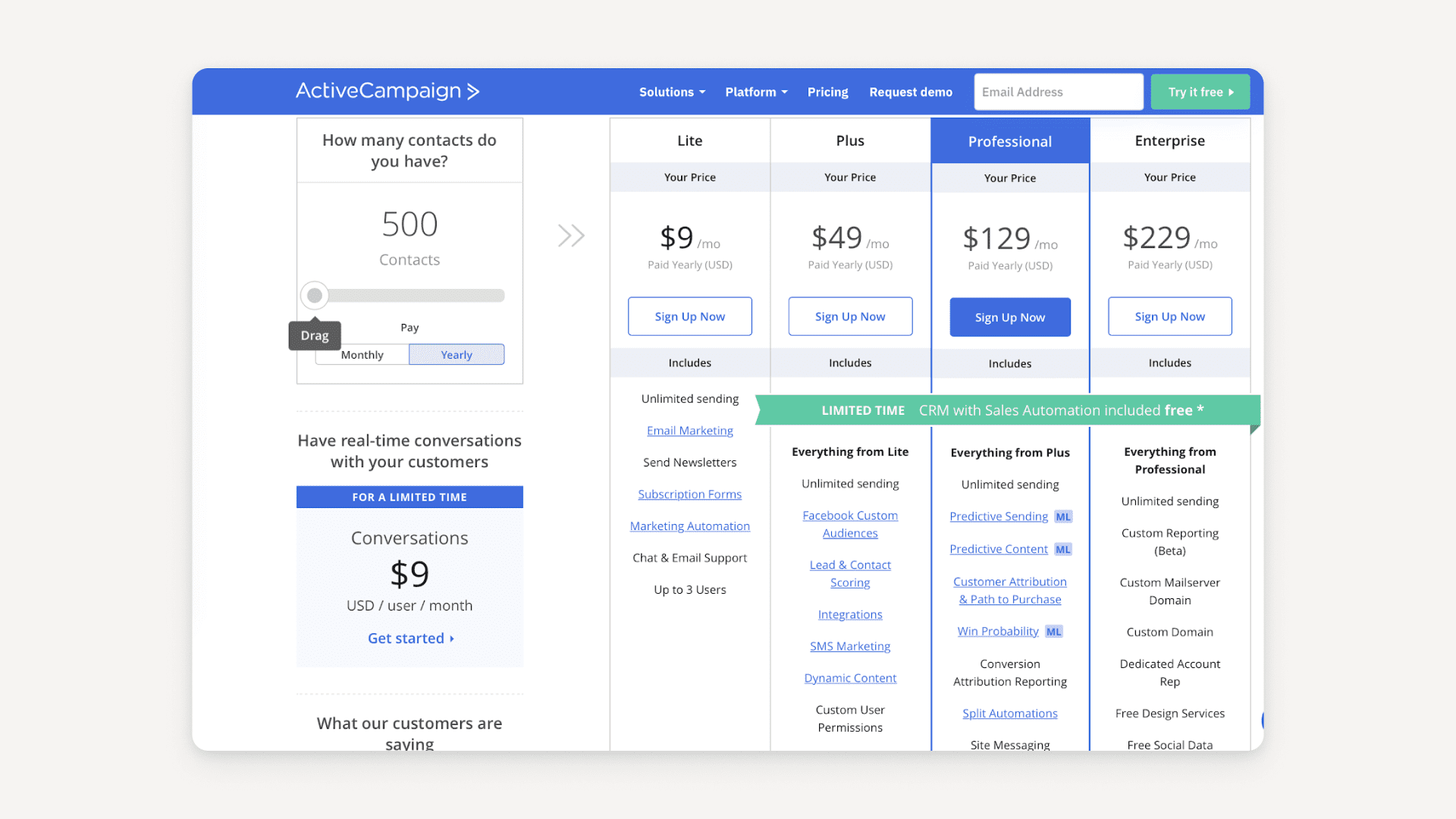Screen dimensions: 1456x819
Task: Select Request demo in the navigation
Action: 910,92
